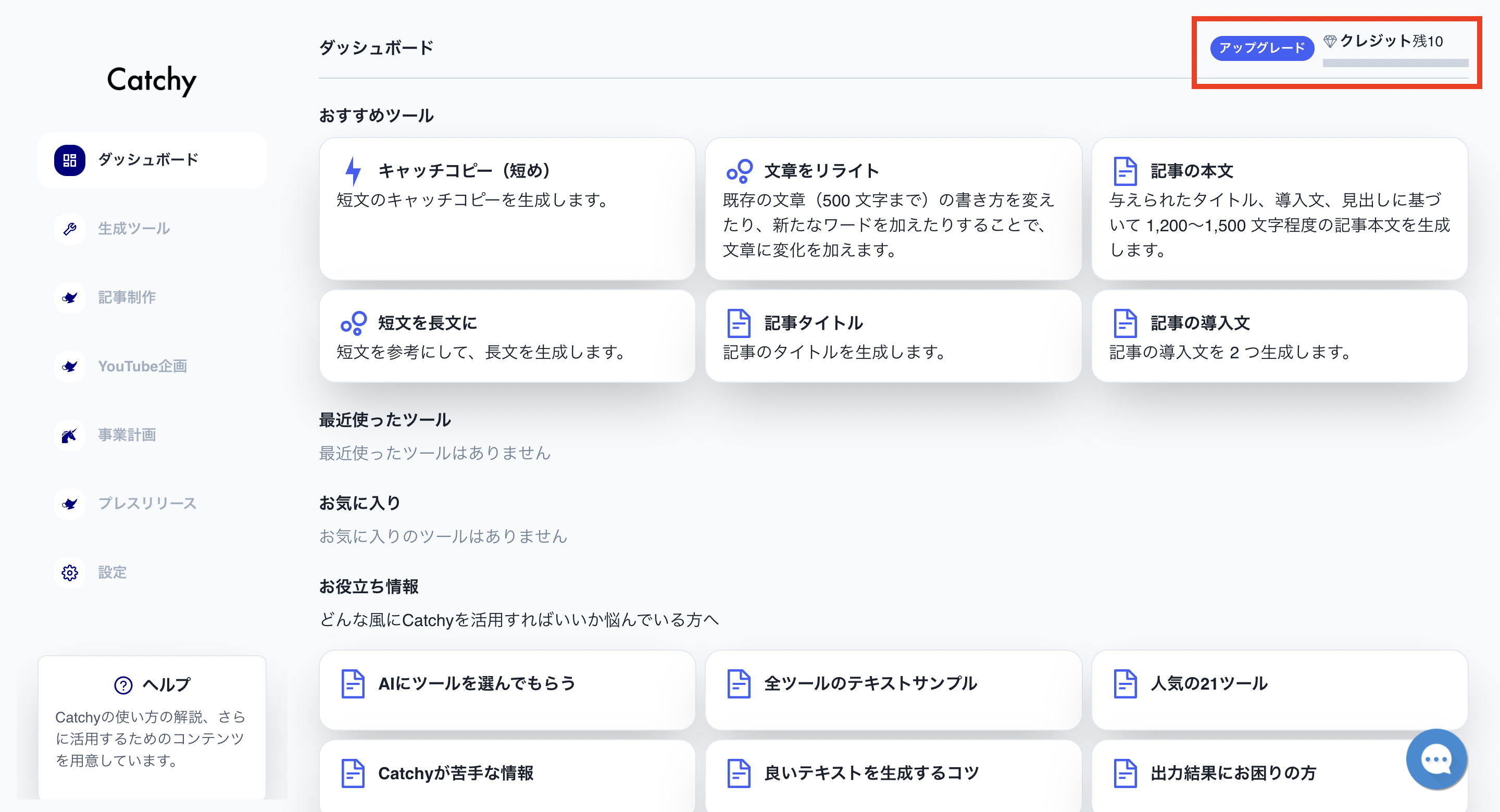Select YouTube企画 in sidebar
Image resolution: width=1500 pixels, height=812 pixels.
(152, 366)
